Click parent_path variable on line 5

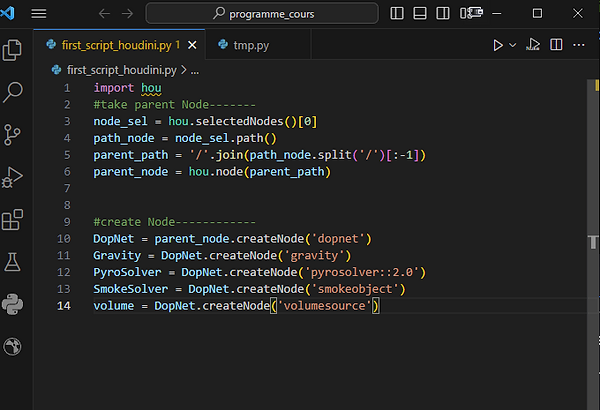(x=130, y=155)
